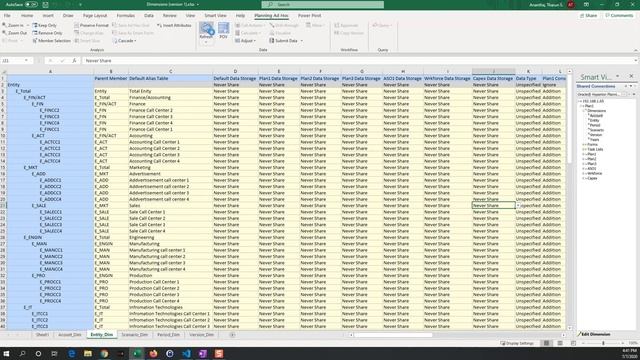The width and height of the screenshot is (640, 360).
Task: Select Entity dimension in Smart View tree
Action: pos(594,120)
